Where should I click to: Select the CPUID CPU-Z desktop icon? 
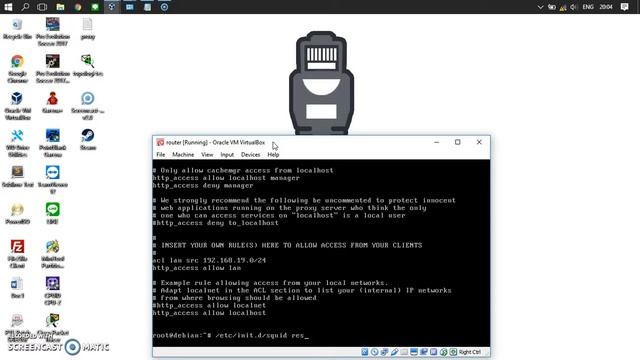tap(53, 291)
